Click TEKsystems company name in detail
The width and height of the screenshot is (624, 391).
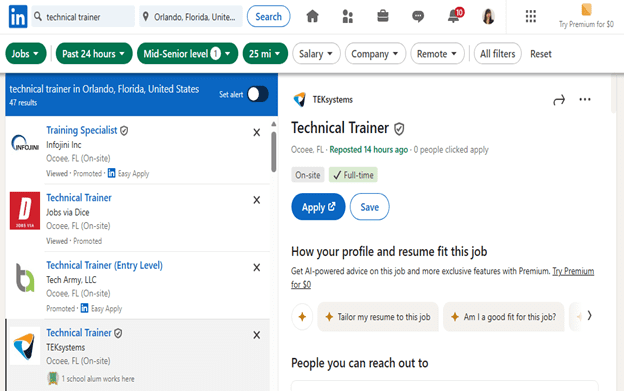pos(332,99)
